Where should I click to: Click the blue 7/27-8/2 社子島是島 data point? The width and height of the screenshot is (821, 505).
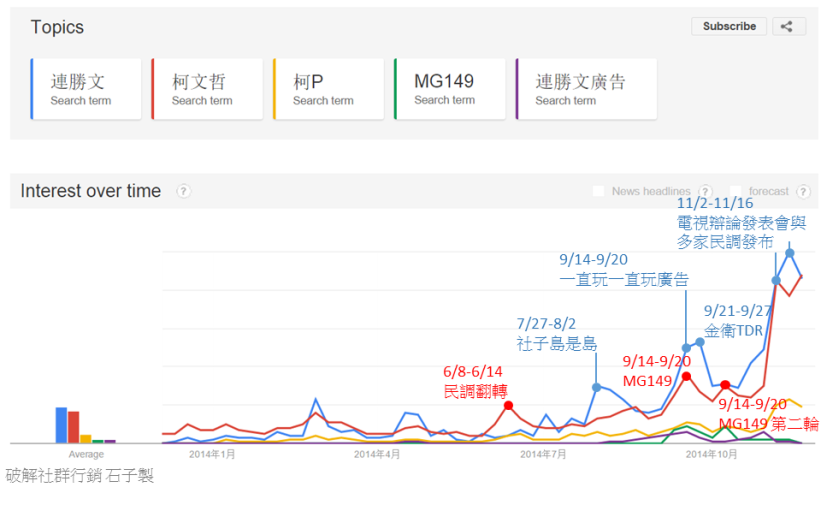coord(597,387)
